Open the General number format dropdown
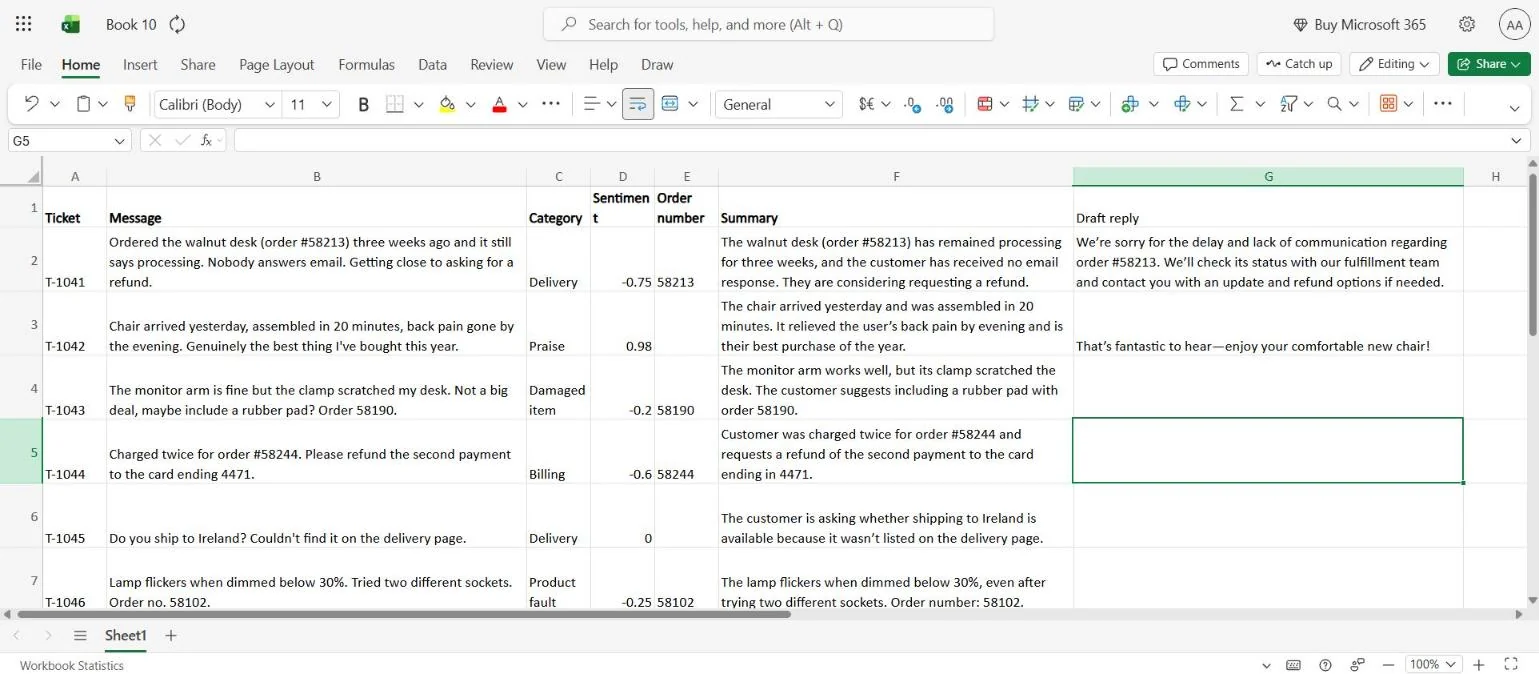Screen dimensions: 1539x674 pos(778,104)
